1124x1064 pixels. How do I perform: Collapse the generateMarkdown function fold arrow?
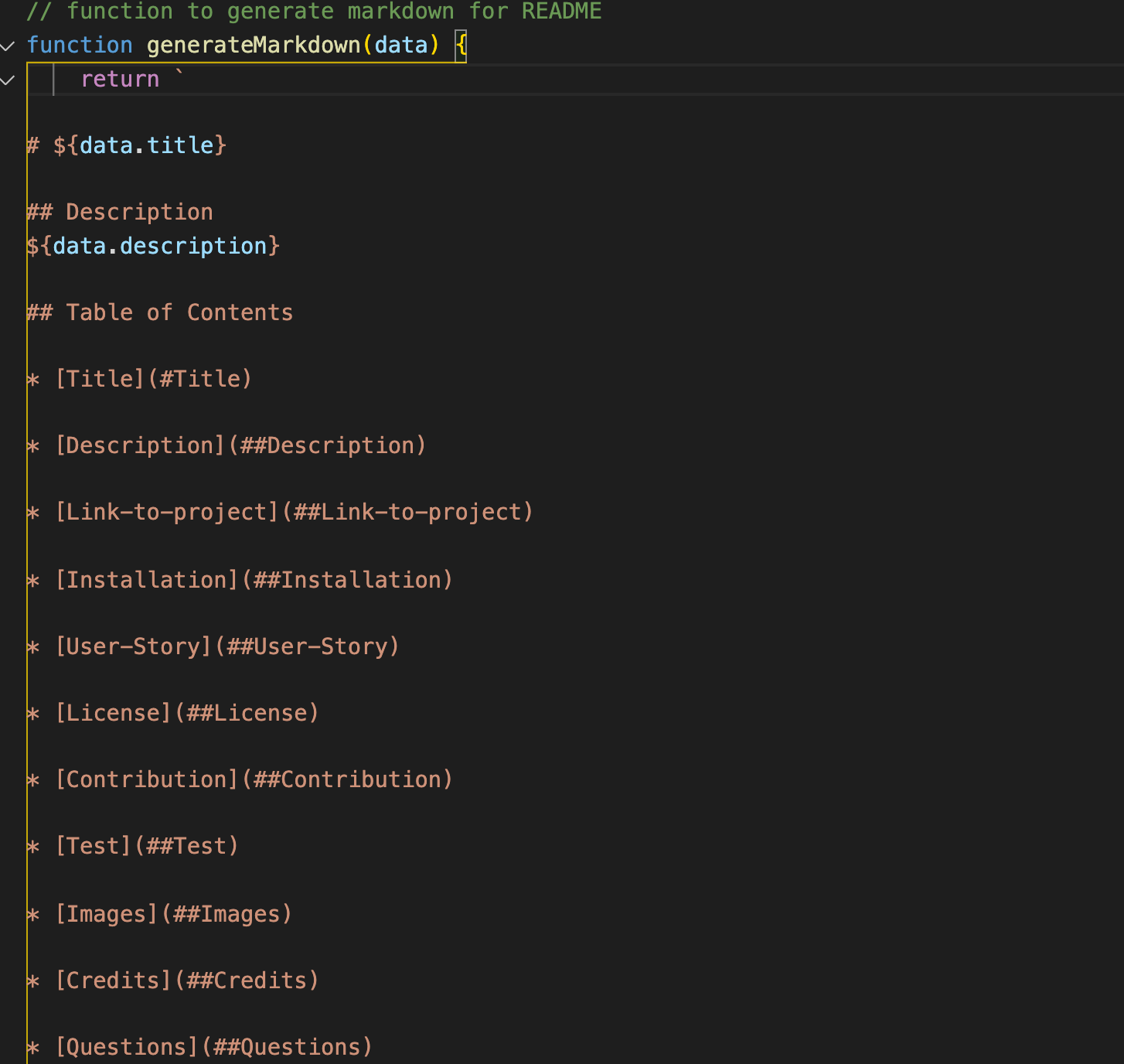click(8, 46)
